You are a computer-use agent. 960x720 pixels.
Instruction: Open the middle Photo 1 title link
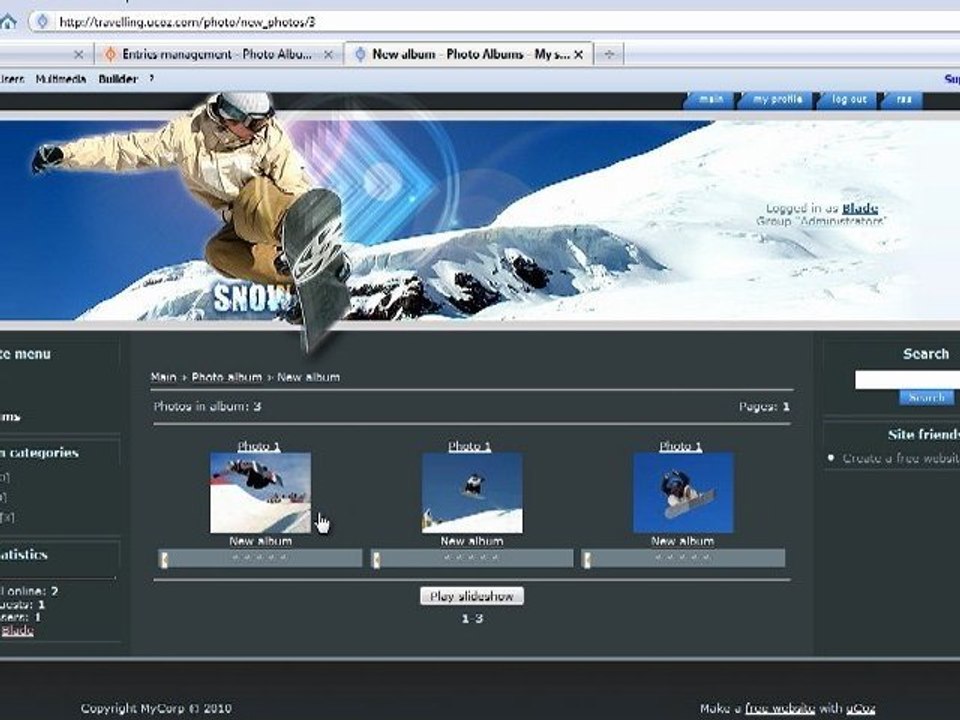470,446
